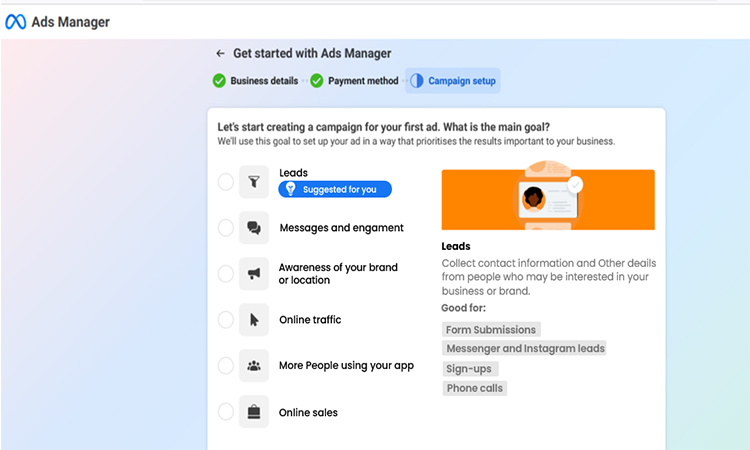Select More People using your app radio
The image size is (750, 450).
click(225, 366)
